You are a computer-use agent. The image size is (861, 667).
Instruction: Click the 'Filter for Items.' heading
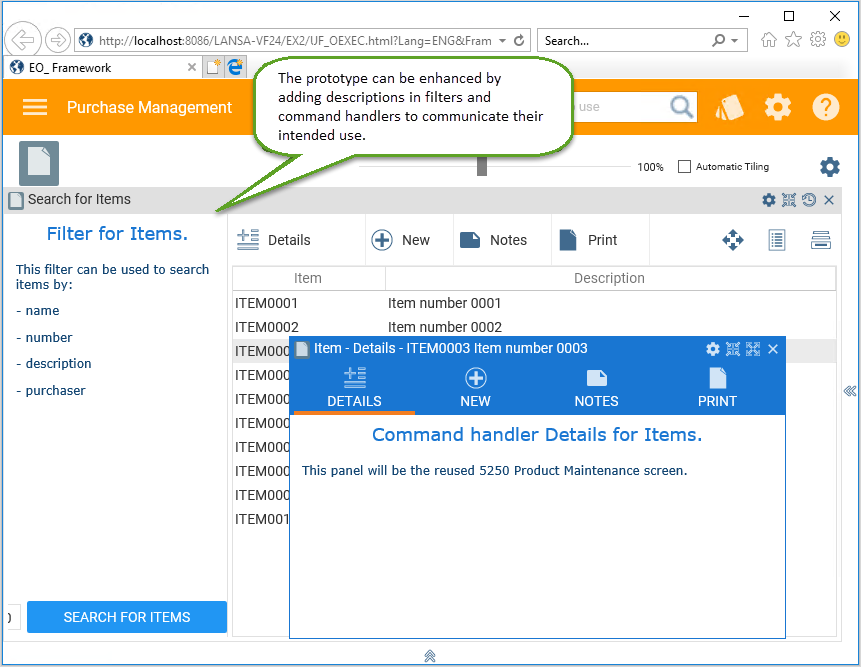click(117, 234)
